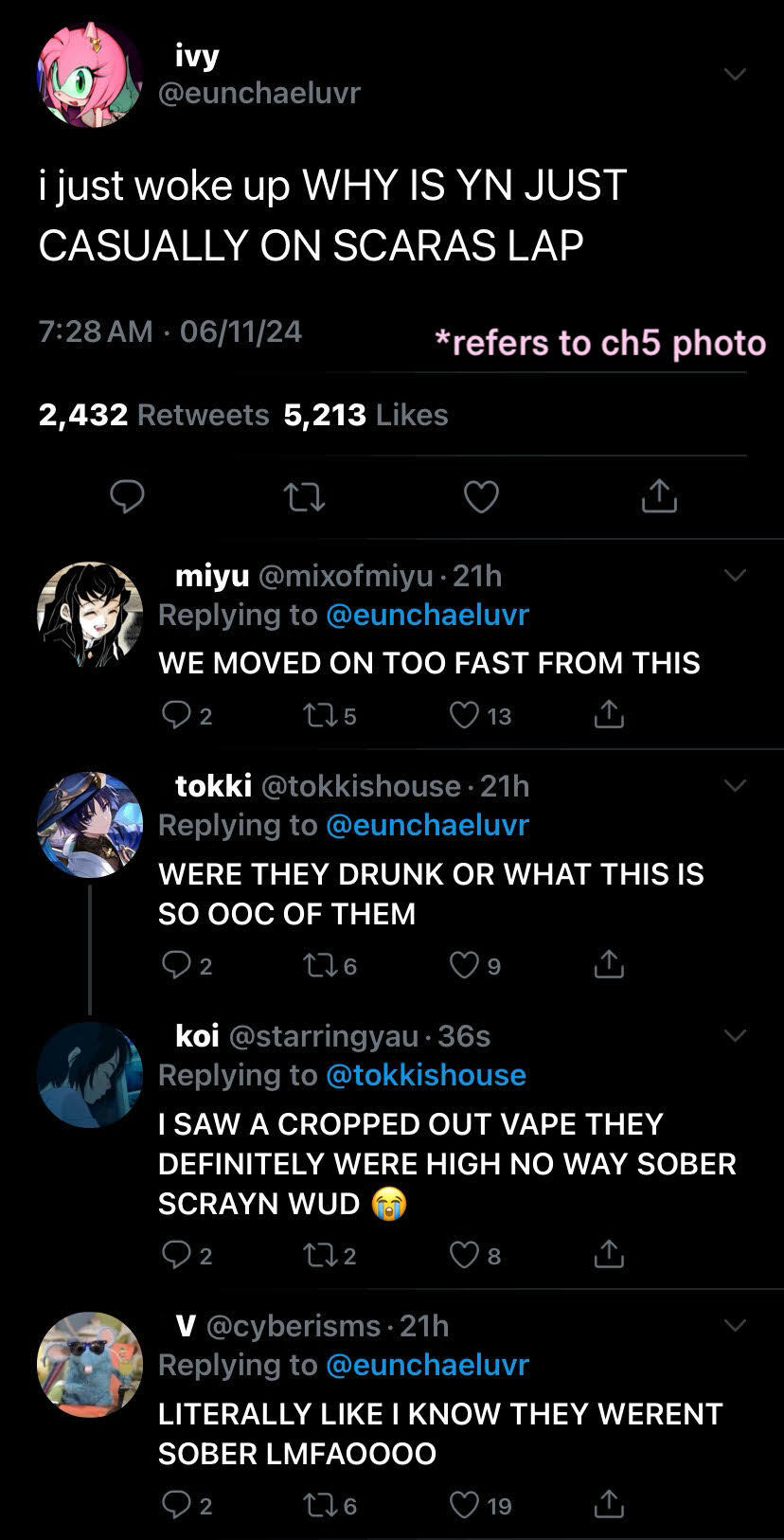Screen dimensions: 784x1540
Task: Like ivy's main tweet
Action: click(x=481, y=496)
